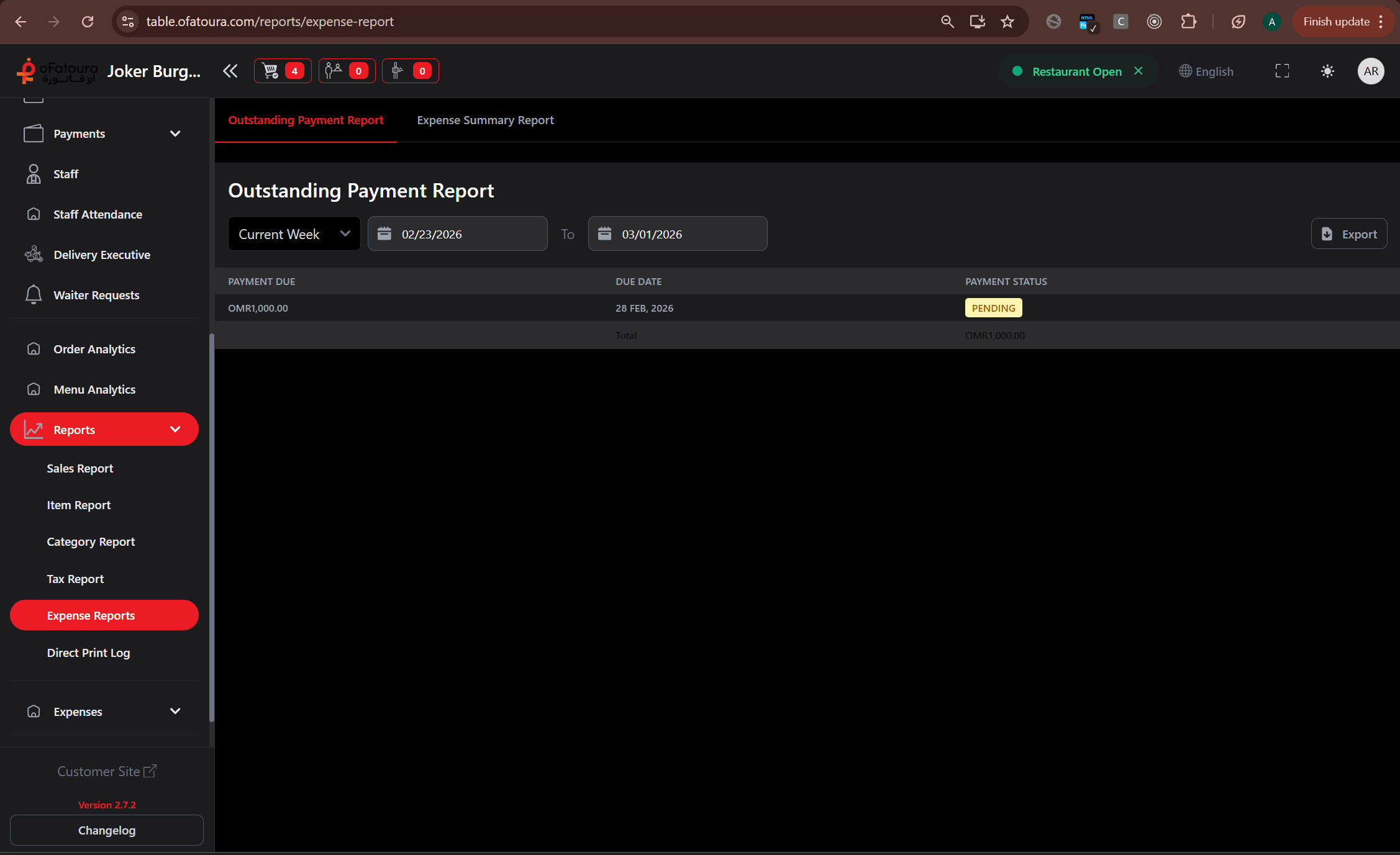Click the PENDING payment status badge
Viewport: 1400px width, 855px height.
993,307
